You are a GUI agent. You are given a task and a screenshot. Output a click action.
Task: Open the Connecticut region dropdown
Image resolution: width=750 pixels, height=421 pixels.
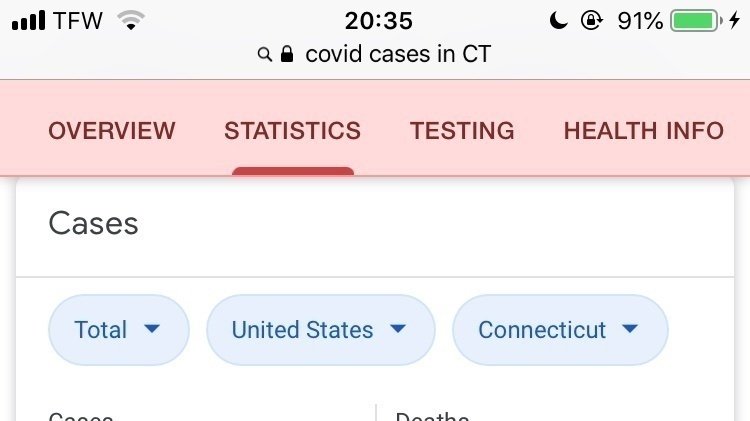click(x=560, y=330)
